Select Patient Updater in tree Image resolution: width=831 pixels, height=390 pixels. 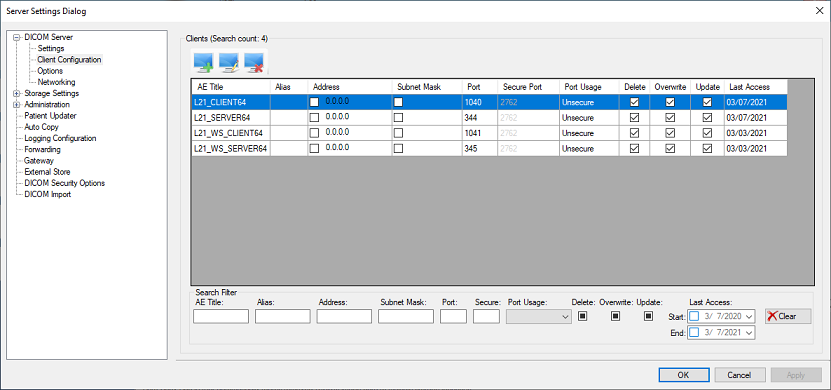point(50,116)
